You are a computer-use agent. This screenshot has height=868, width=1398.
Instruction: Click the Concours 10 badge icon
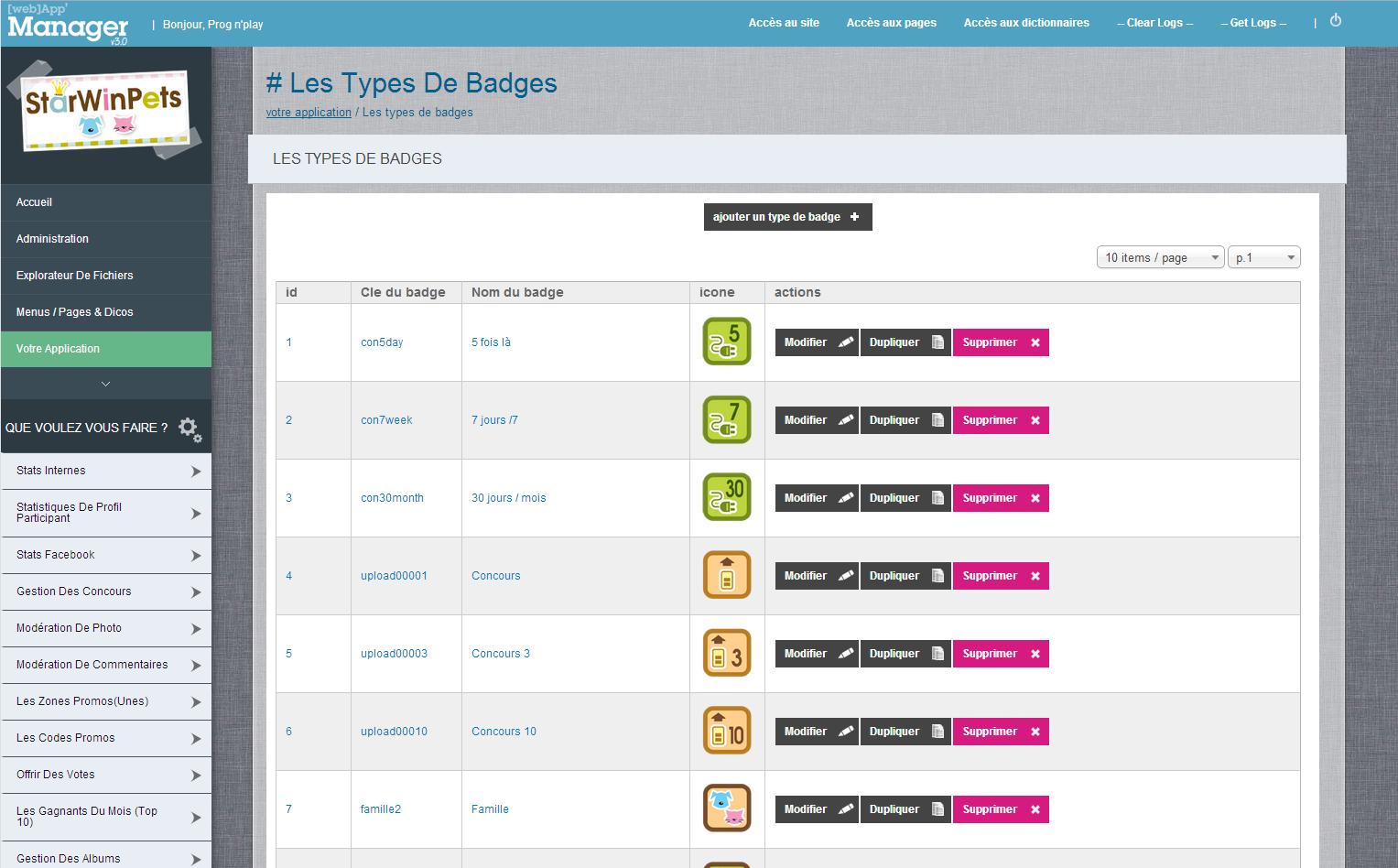tap(726, 731)
